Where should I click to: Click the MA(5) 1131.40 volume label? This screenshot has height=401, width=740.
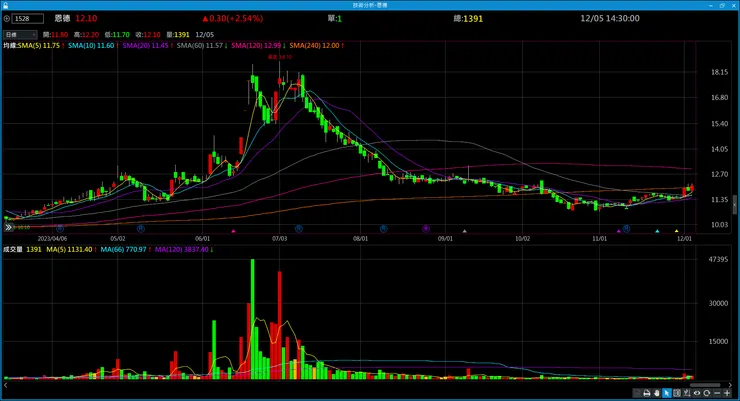click(71, 249)
